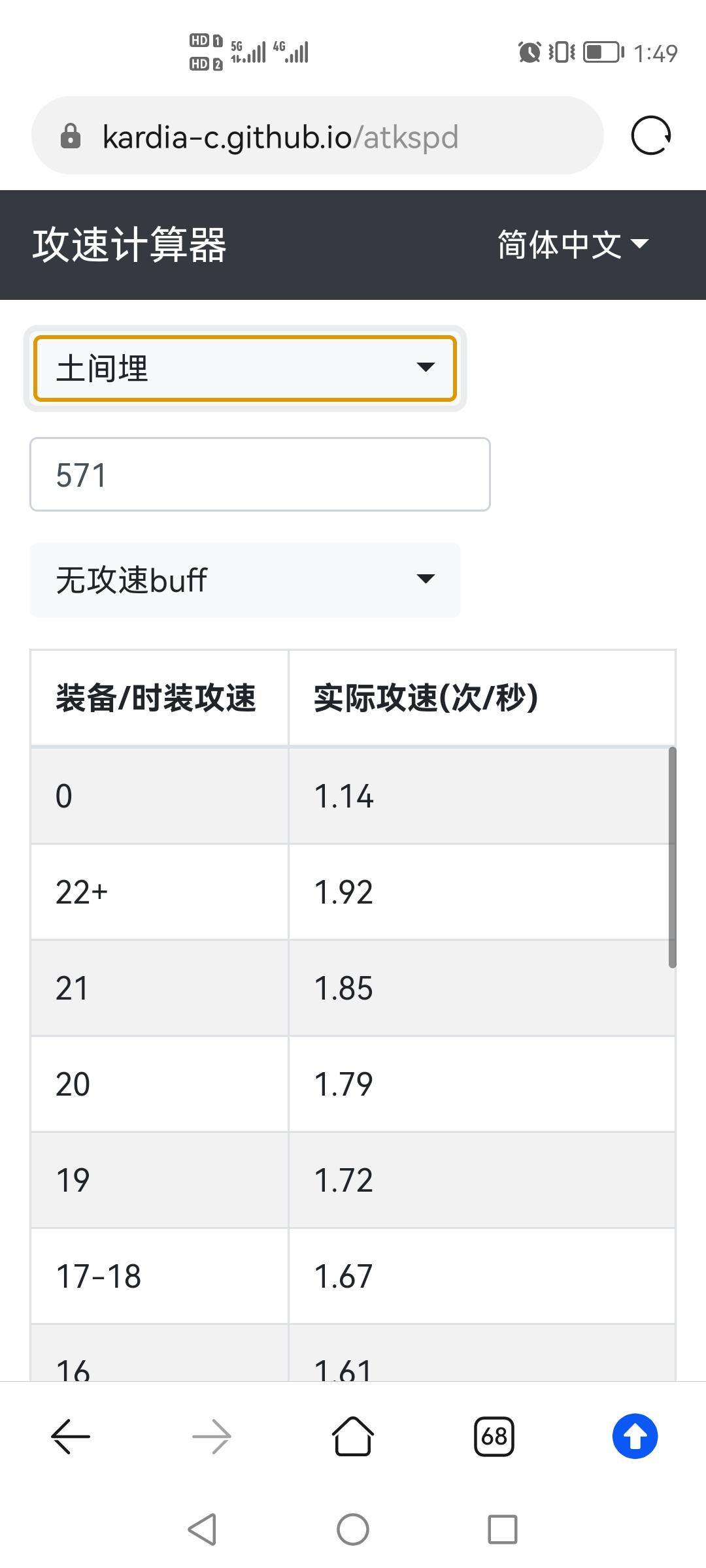Tap Android back triangle navigation button

pyautogui.click(x=202, y=1529)
